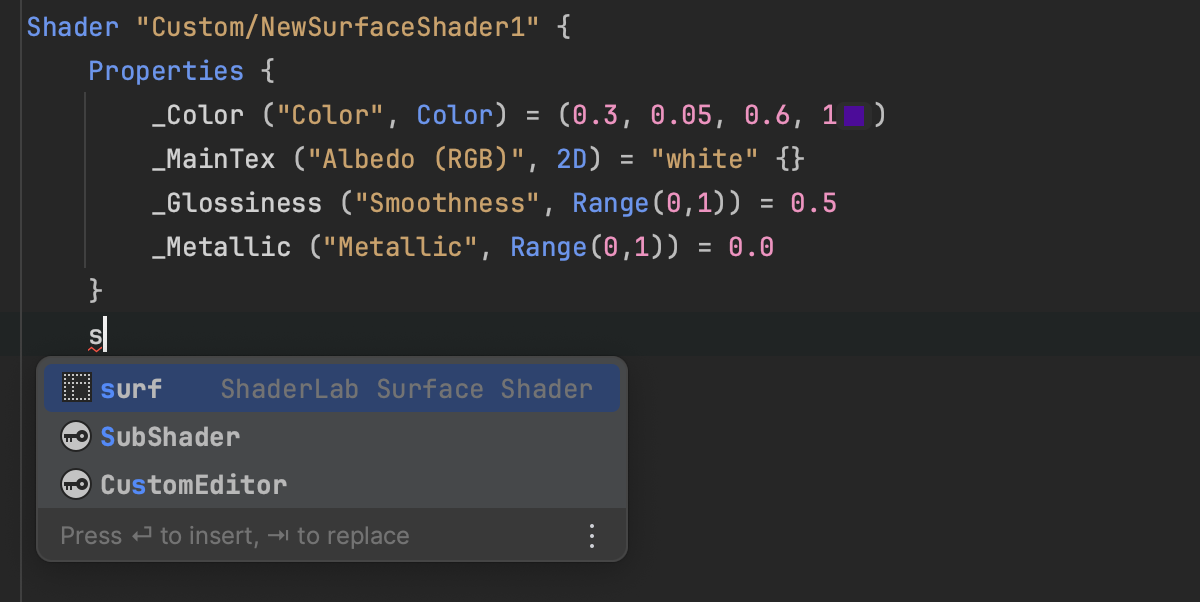1200x602 pixels.
Task: Click the purple color swatch in _Color
Action: tap(853, 116)
